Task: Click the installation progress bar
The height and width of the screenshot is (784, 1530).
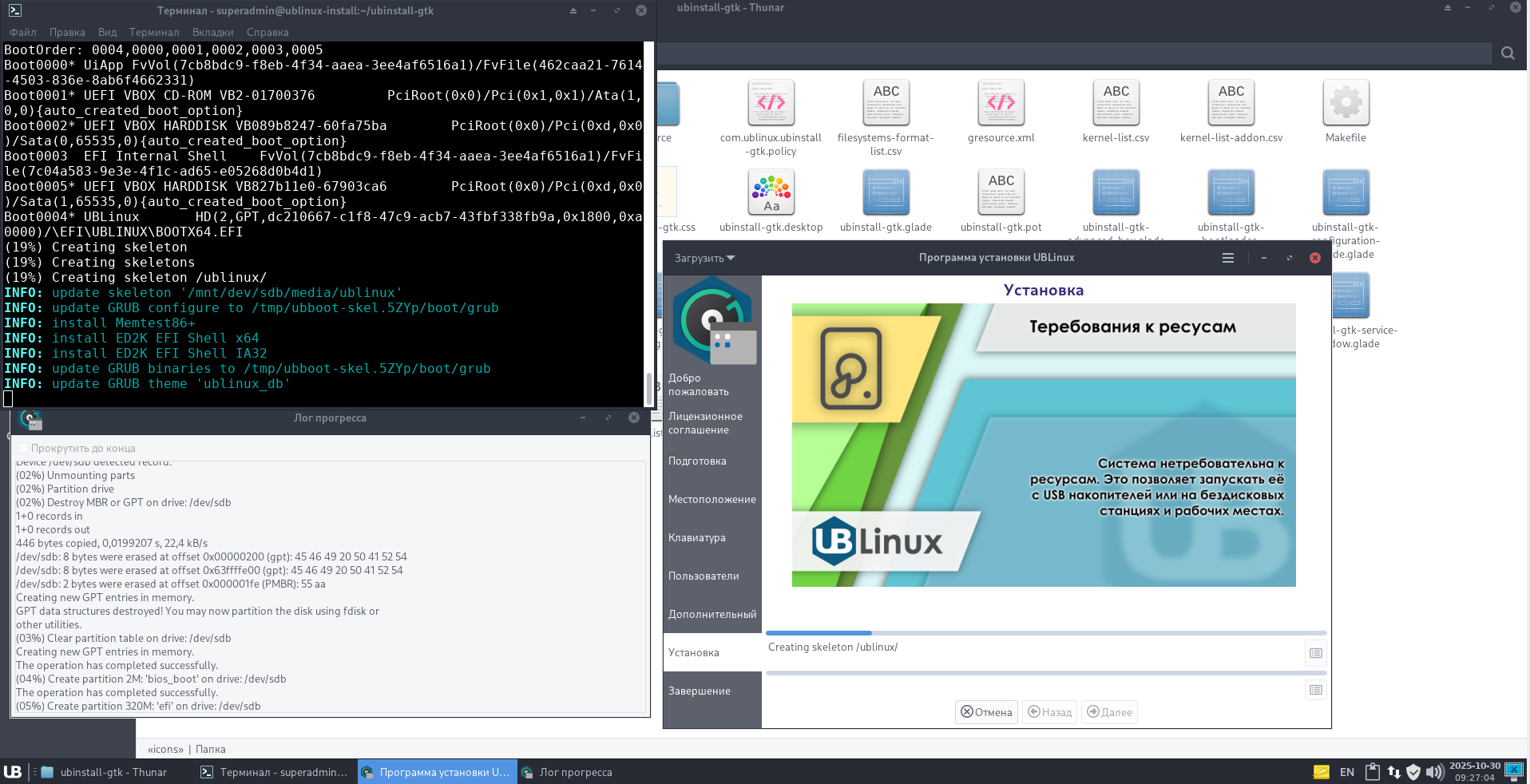Action: click(x=1045, y=633)
